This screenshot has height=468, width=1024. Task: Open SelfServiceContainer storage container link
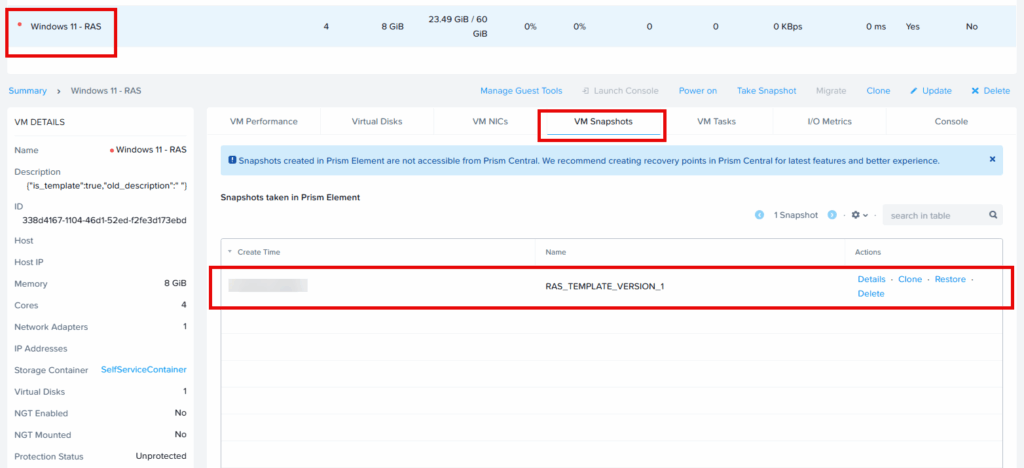tap(144, 369)
